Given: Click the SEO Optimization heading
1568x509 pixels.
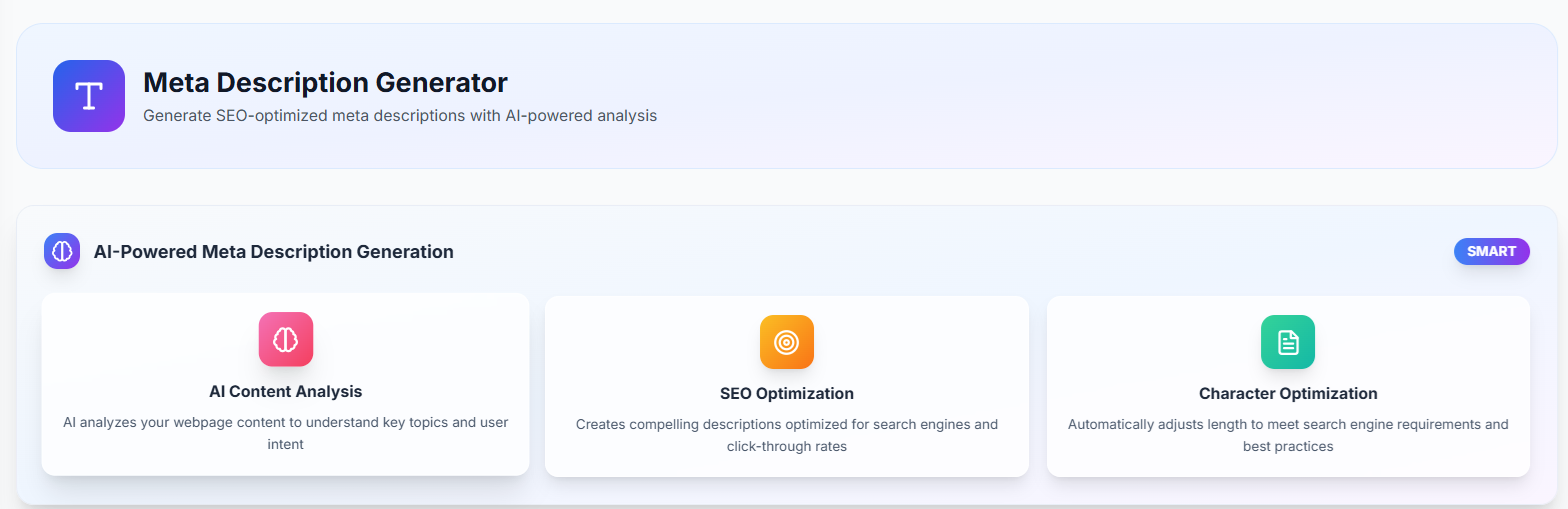Looking at the screenshot, I should [787, 393].
